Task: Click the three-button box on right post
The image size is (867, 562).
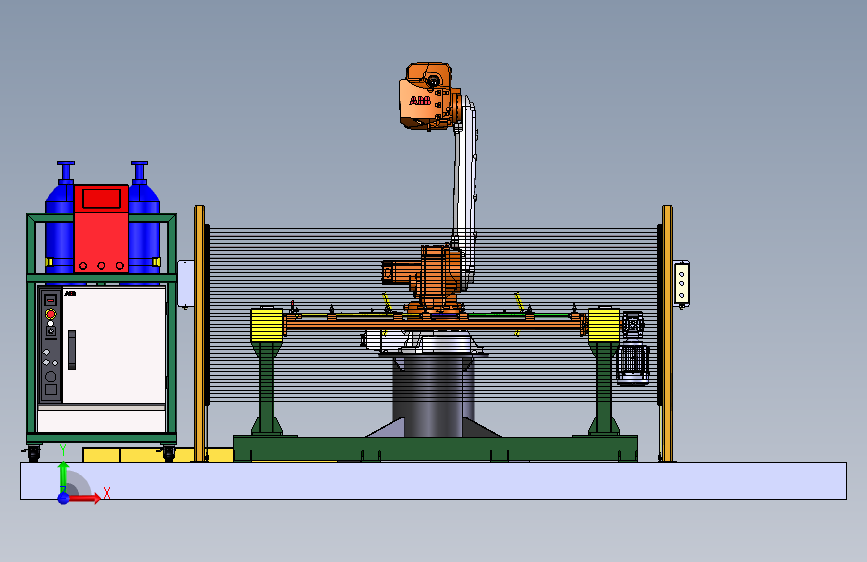Action: pyautogui.click(x=682, y=284)
